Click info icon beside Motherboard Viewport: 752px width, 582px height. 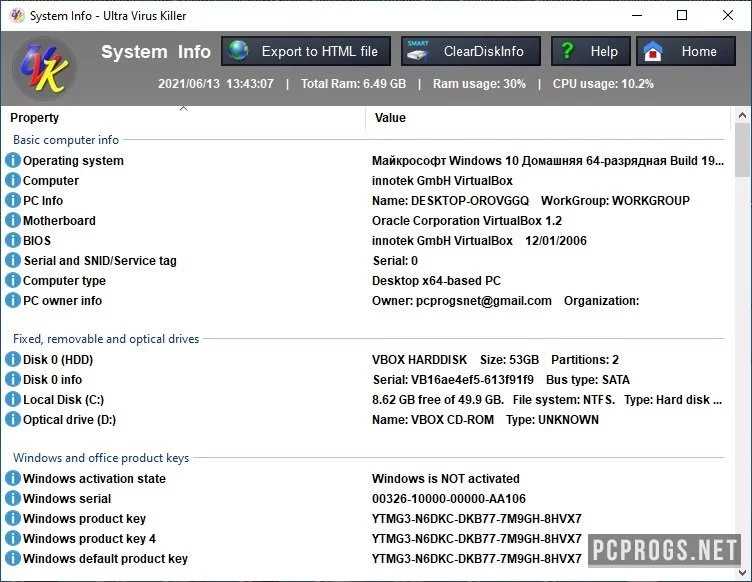(x=13, y=221)
